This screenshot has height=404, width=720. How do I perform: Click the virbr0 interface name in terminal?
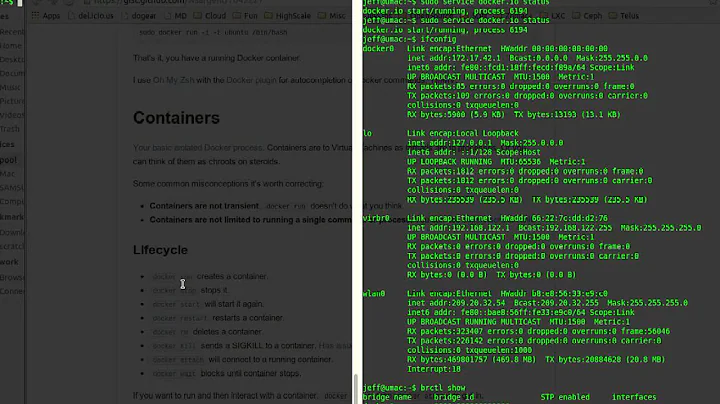click(376, 218)
